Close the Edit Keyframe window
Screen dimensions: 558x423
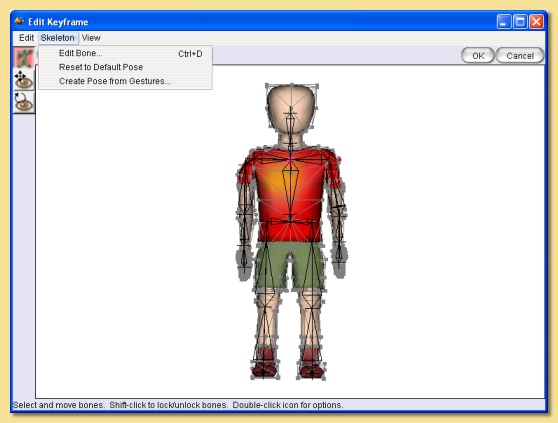click(536, 22)
